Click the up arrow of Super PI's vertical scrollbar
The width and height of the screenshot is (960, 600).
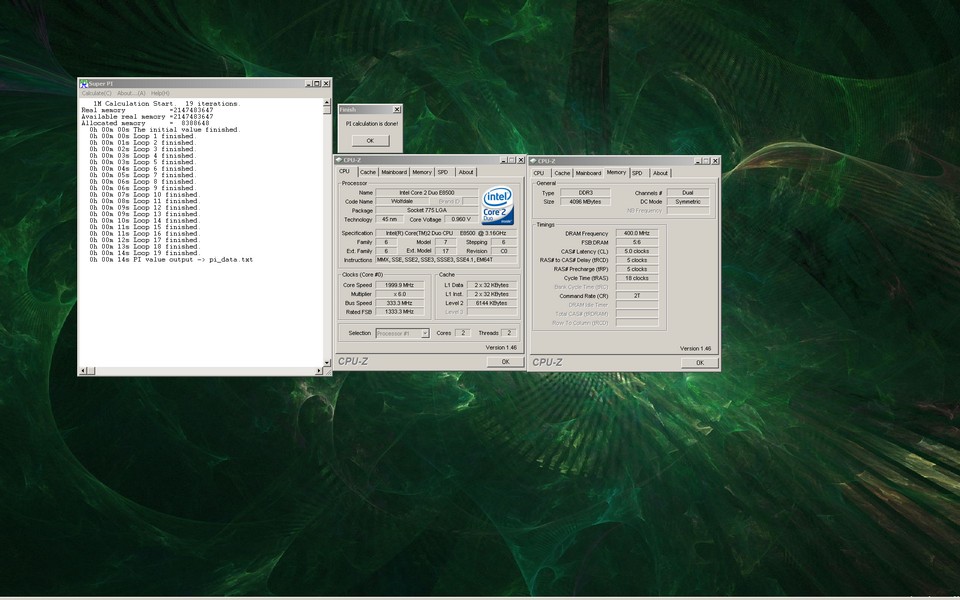click(x=326, y=102)
